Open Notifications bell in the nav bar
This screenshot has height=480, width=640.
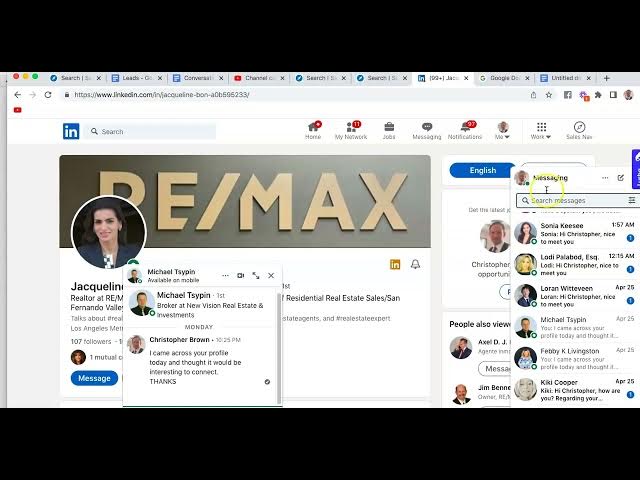pos(464,130)
